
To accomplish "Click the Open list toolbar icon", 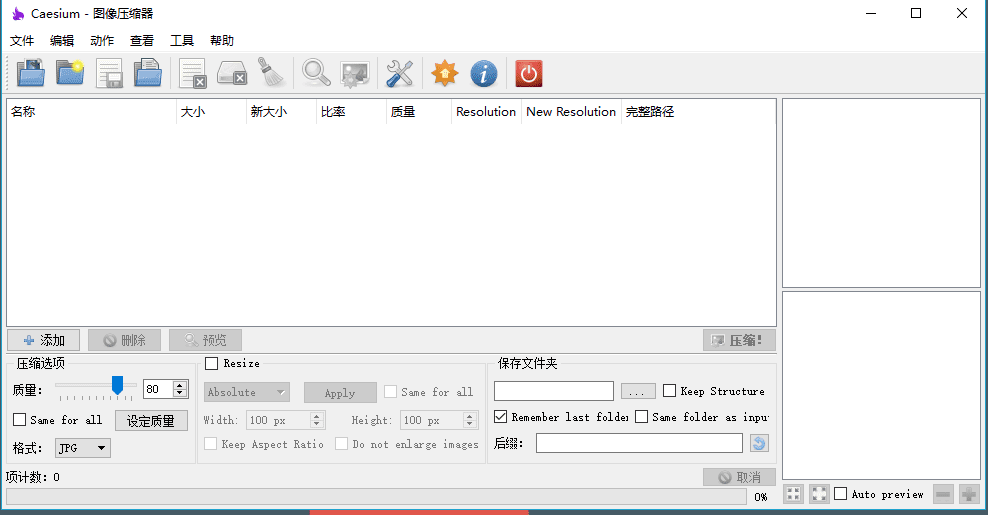I will [x=148, y=73].
